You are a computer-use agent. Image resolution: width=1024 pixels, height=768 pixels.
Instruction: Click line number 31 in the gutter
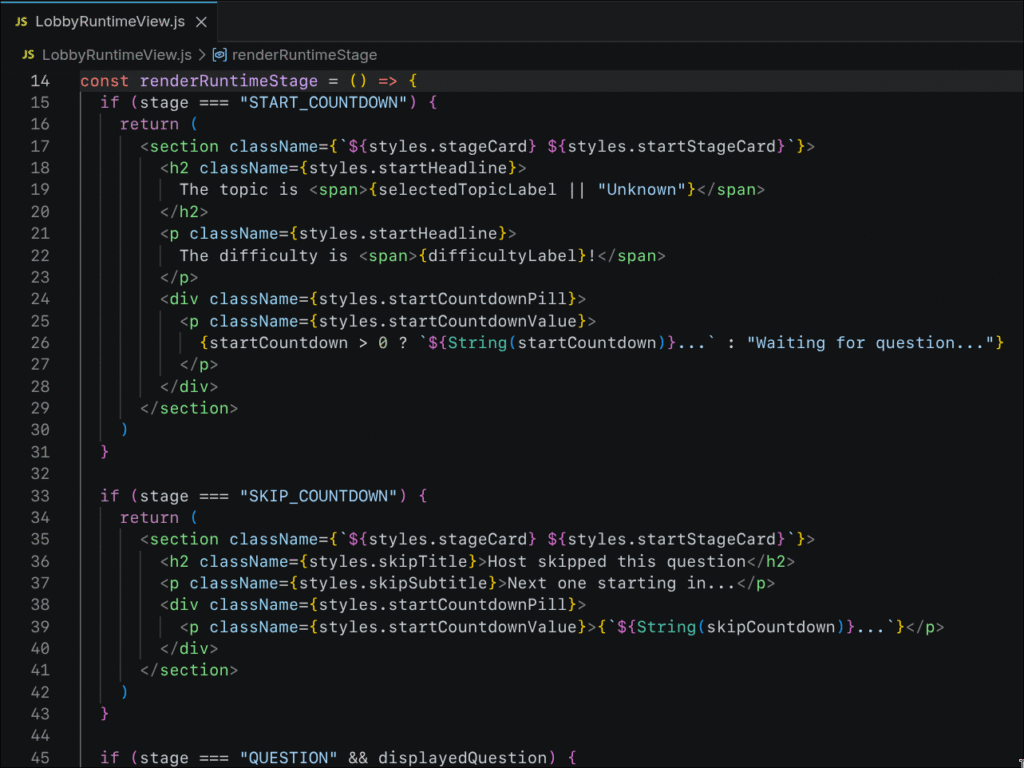point(40,452)
